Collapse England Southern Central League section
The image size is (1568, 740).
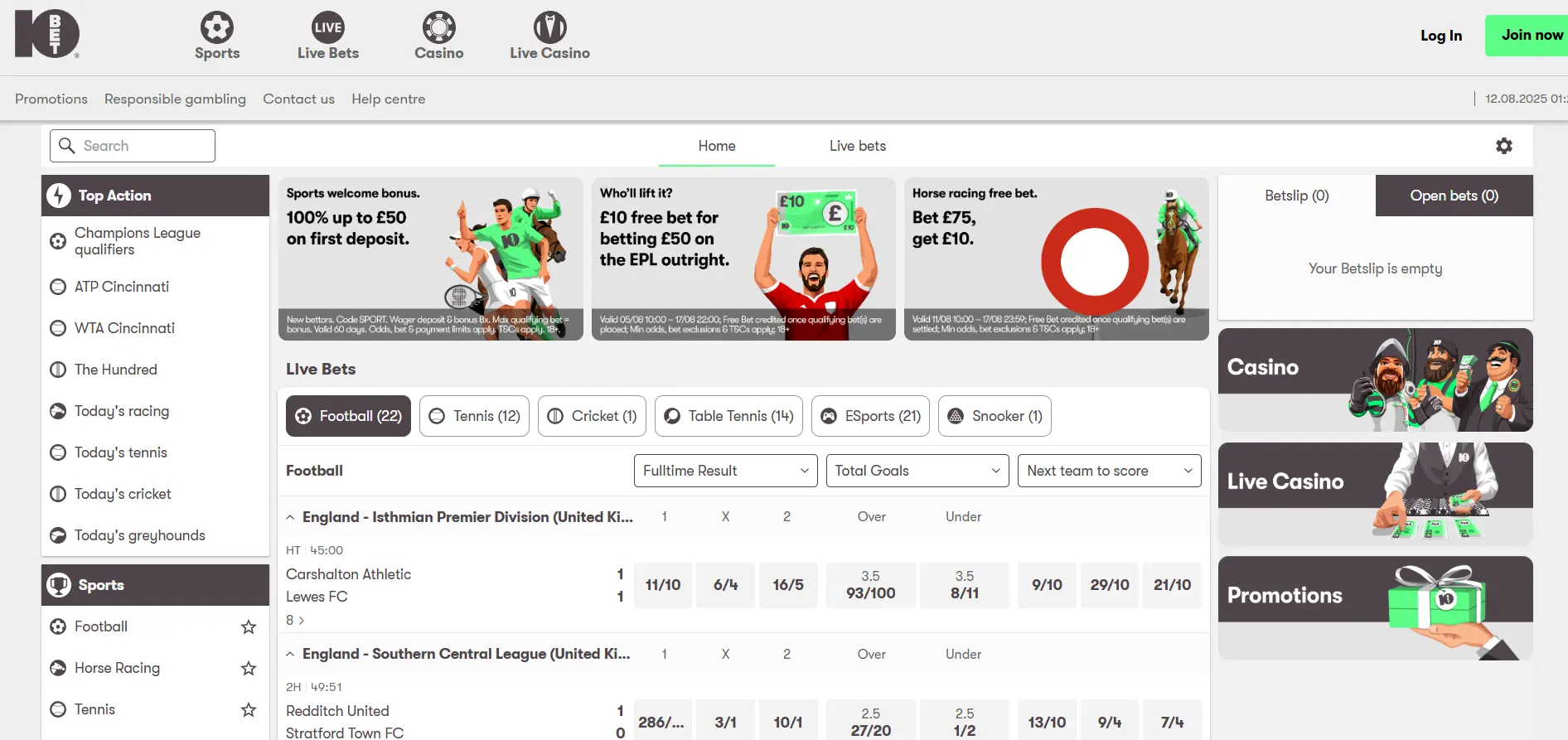coord(290,654)
